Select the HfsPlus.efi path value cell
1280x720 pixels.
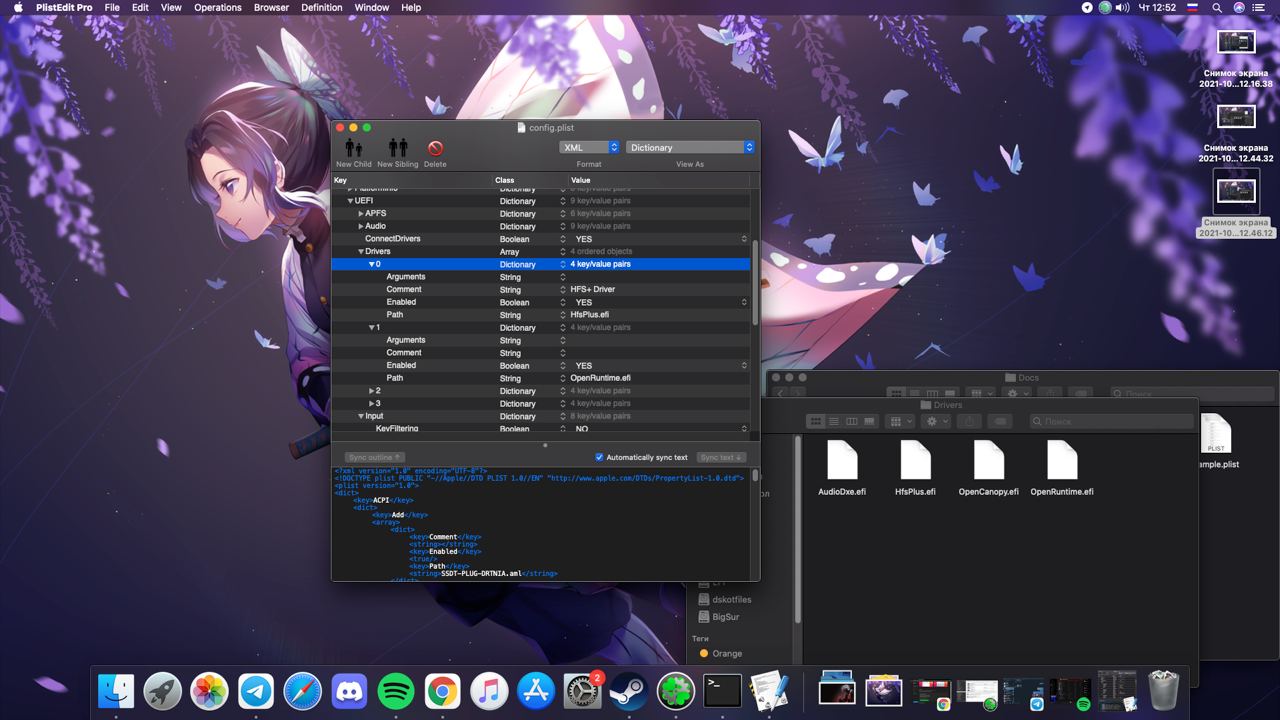[x=659, y=315]
